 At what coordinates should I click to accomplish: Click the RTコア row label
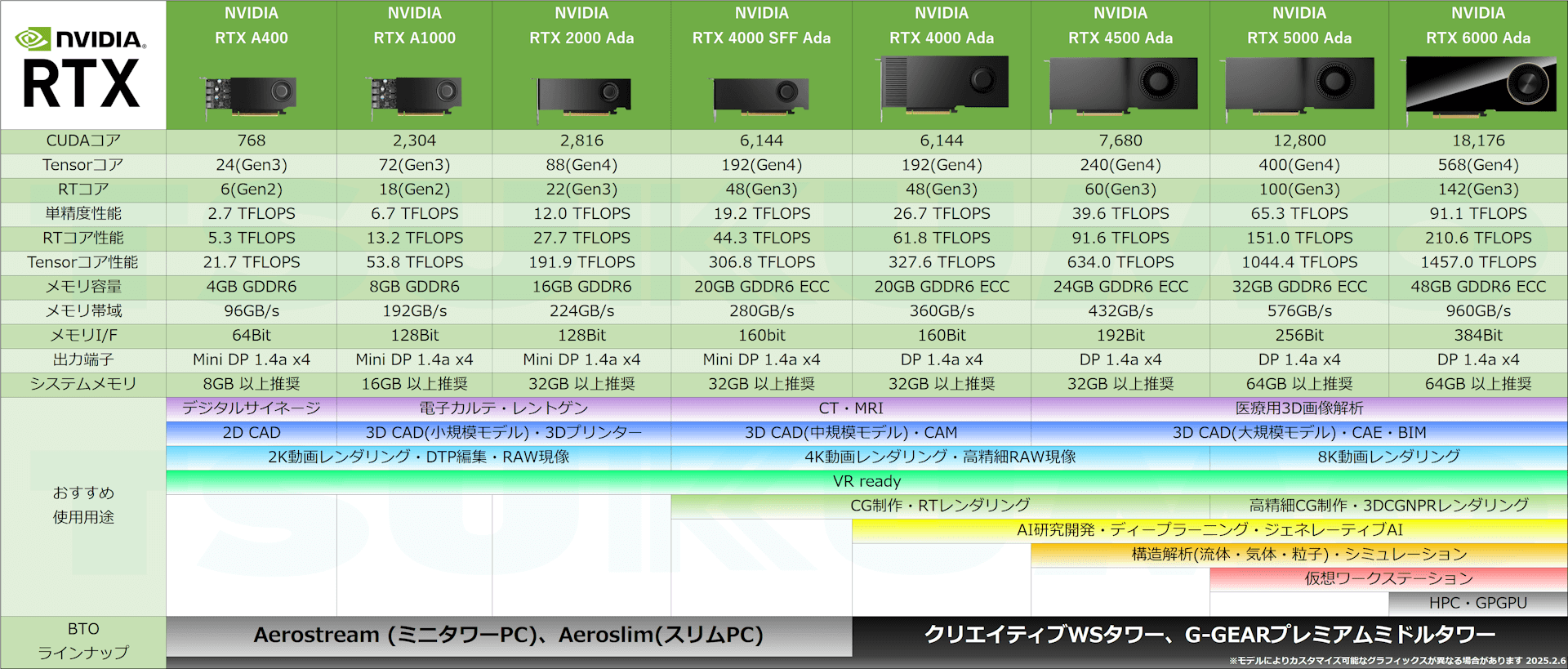click(x=83, y=190)
